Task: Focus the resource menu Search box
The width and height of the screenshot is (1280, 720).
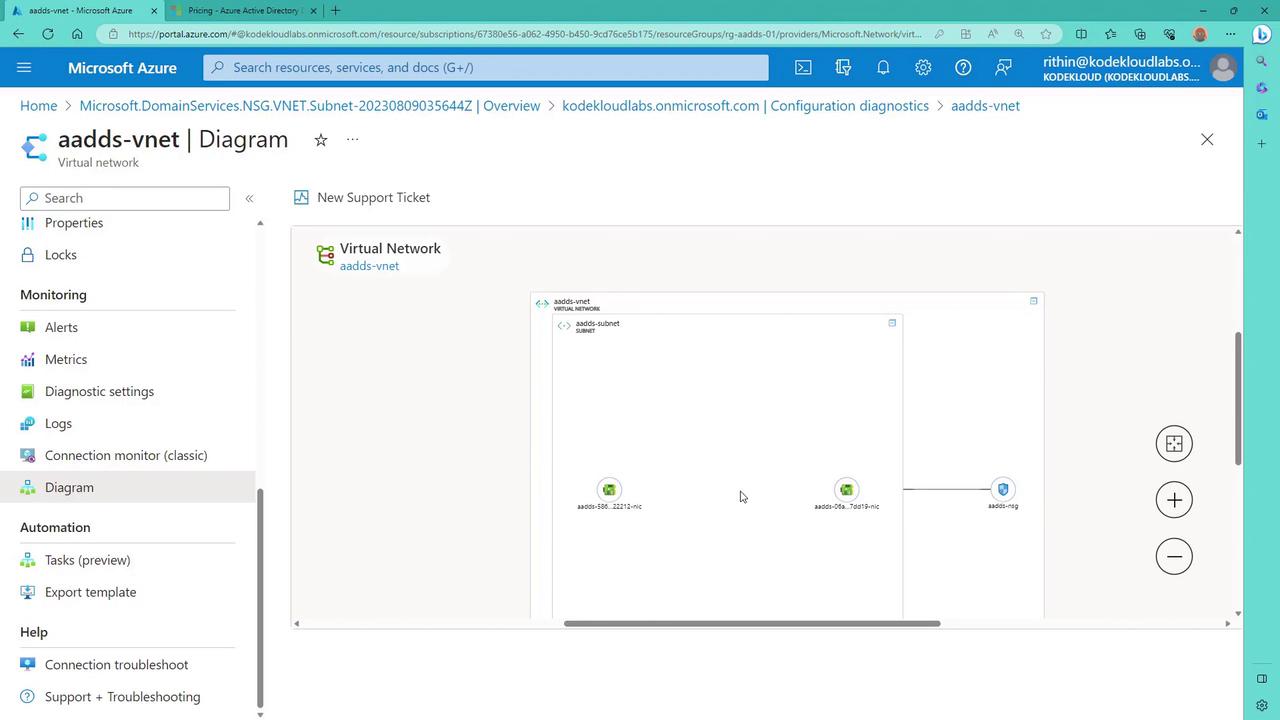Action: tap(125, 198)
